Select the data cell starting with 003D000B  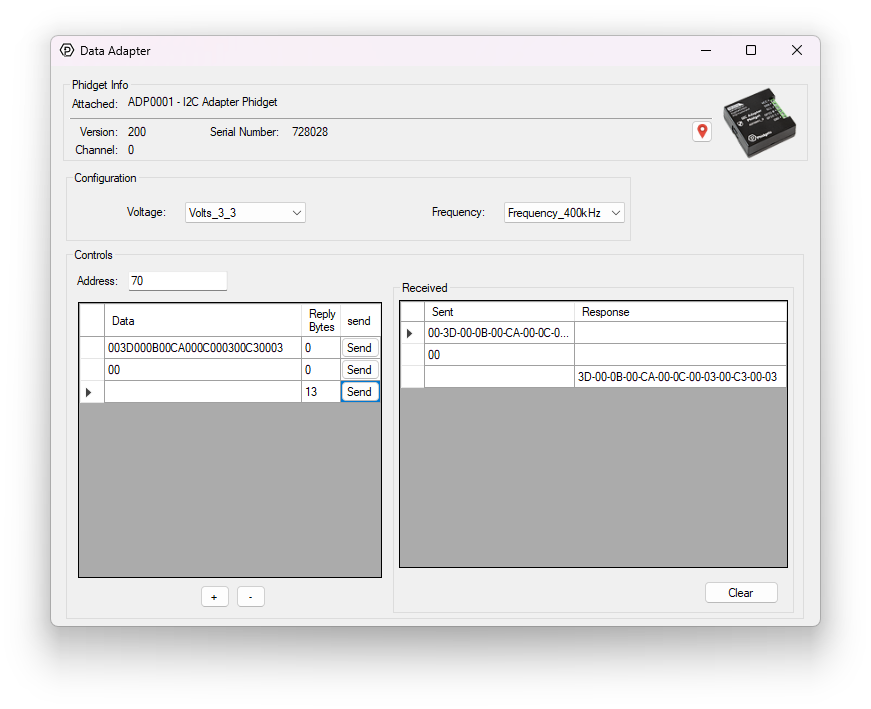click(202, 348)
